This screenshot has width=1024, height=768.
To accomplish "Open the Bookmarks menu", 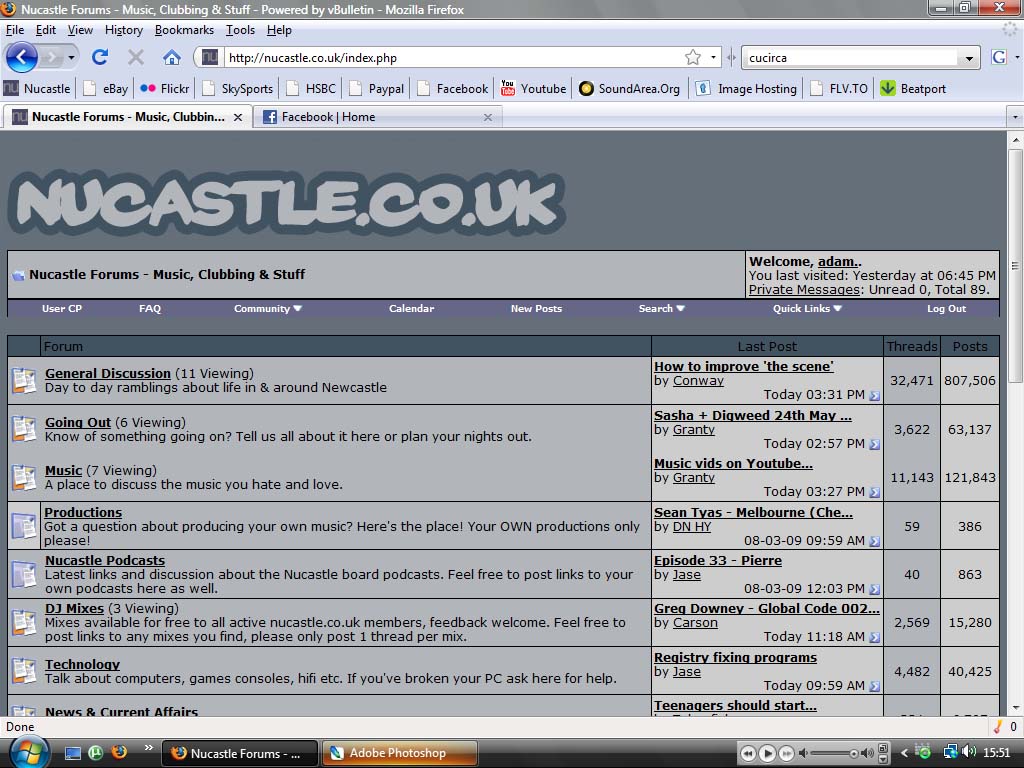I will (184, 30).
